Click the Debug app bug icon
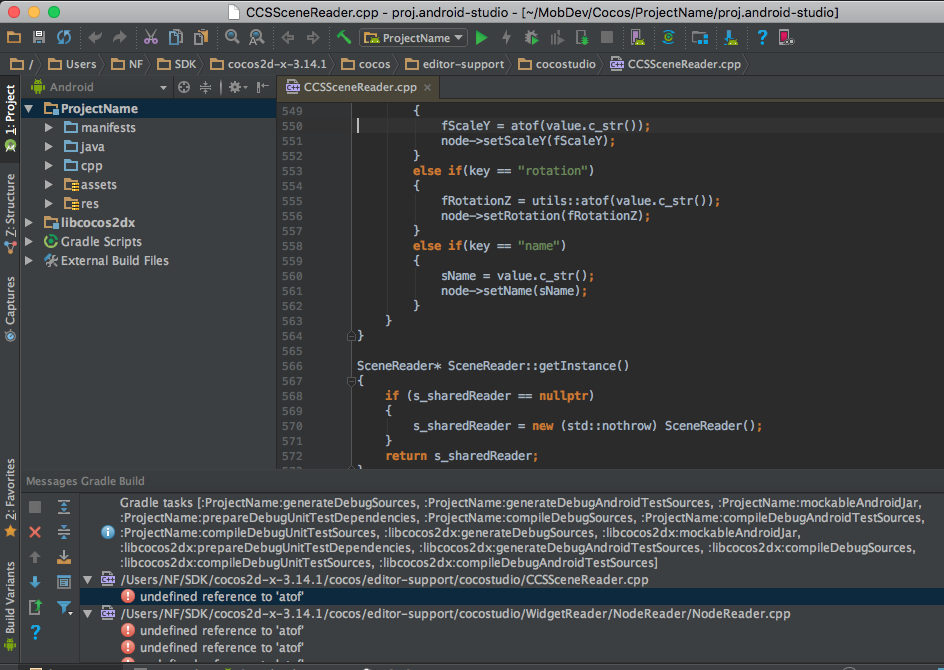 tap(532, 38)
